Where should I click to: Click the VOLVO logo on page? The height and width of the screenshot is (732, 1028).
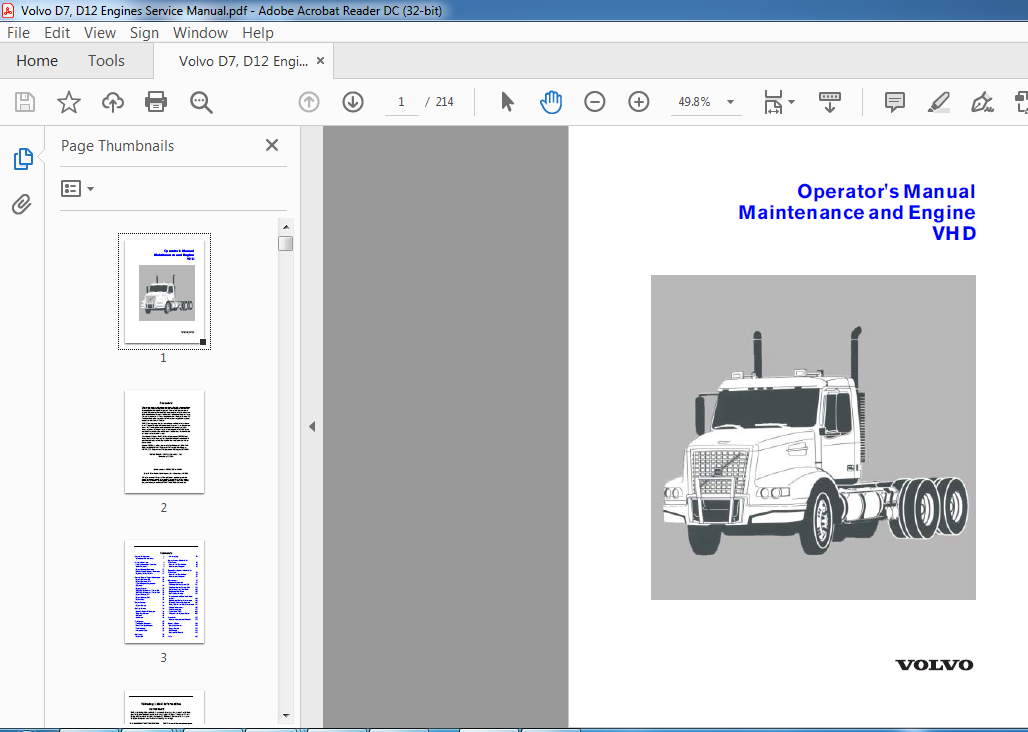point(934,665)
